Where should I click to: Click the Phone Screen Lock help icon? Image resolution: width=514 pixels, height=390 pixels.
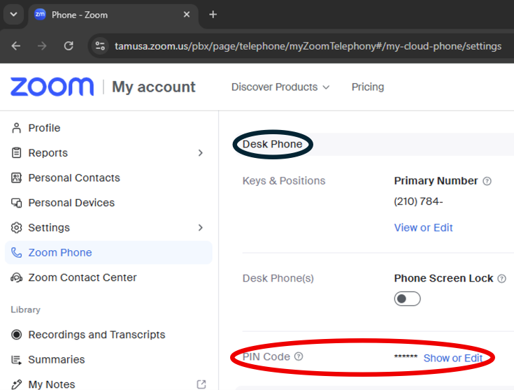pyautogui.click(x=502, y=278)
